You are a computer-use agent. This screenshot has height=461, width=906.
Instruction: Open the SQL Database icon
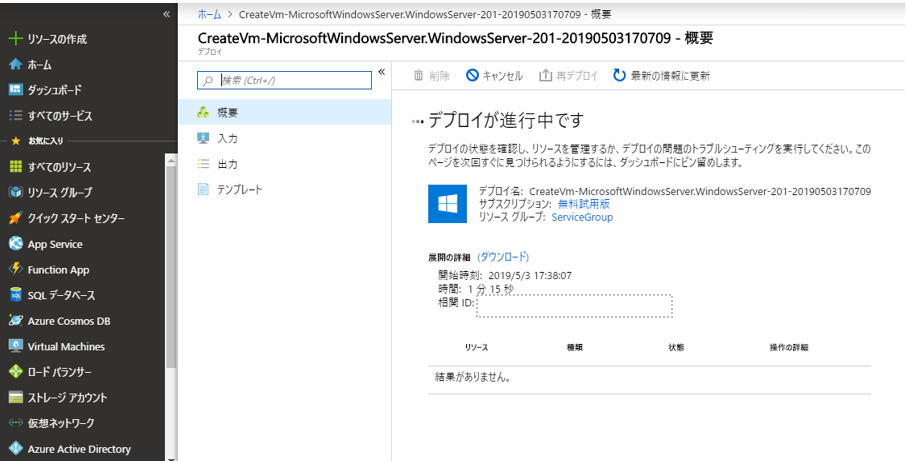[x=16, y=295]
